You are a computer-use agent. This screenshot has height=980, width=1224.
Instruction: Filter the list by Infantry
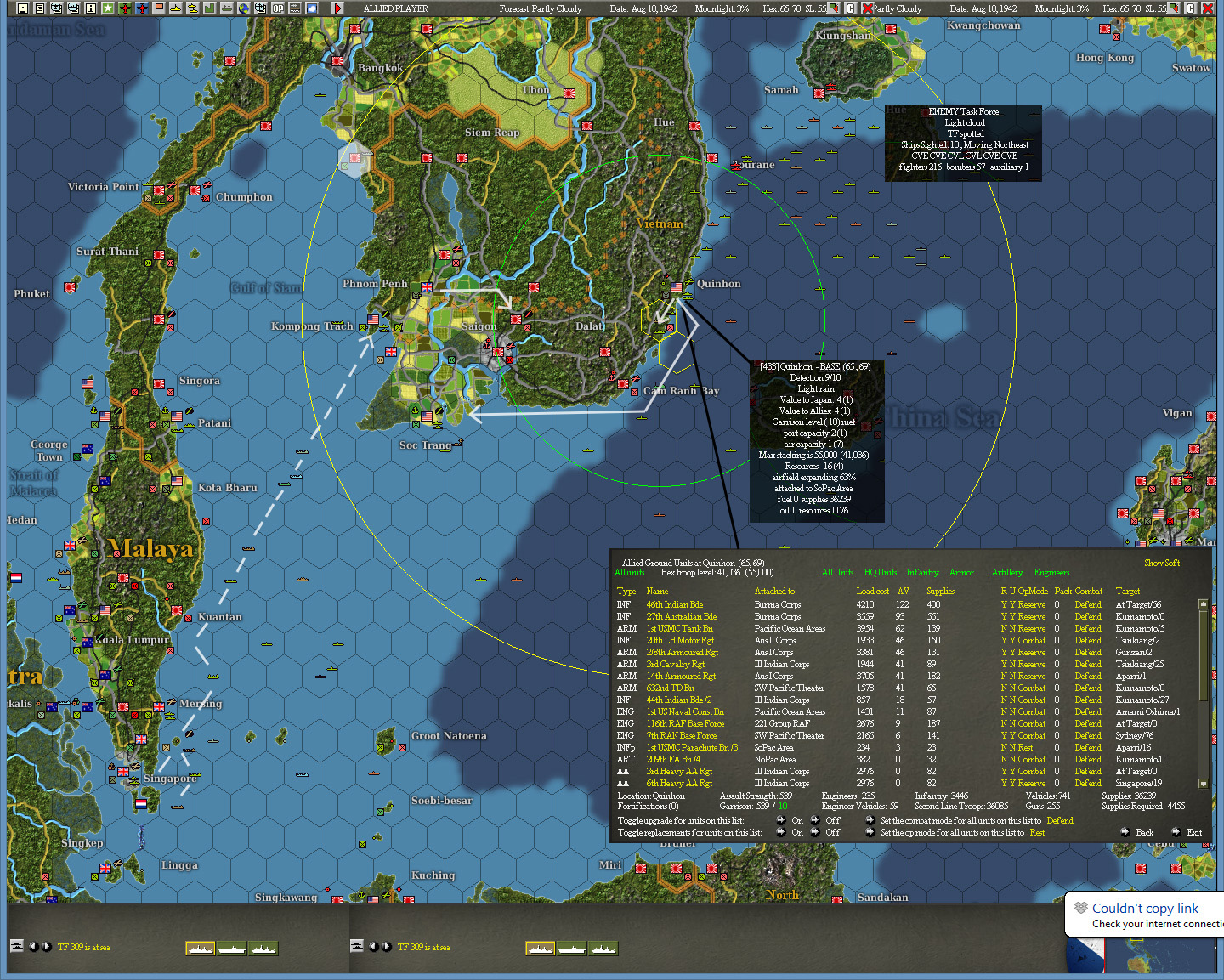(x=922, y=573)
